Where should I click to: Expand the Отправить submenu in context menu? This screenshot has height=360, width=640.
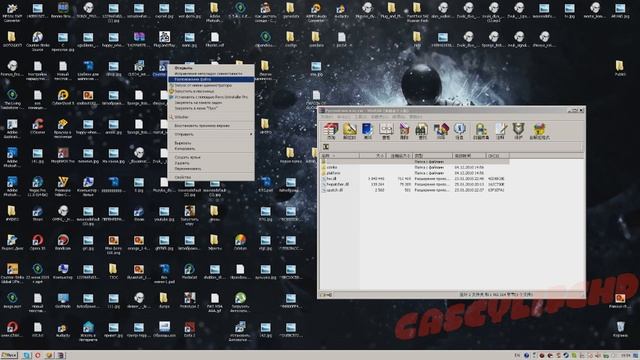pos(211,134)
